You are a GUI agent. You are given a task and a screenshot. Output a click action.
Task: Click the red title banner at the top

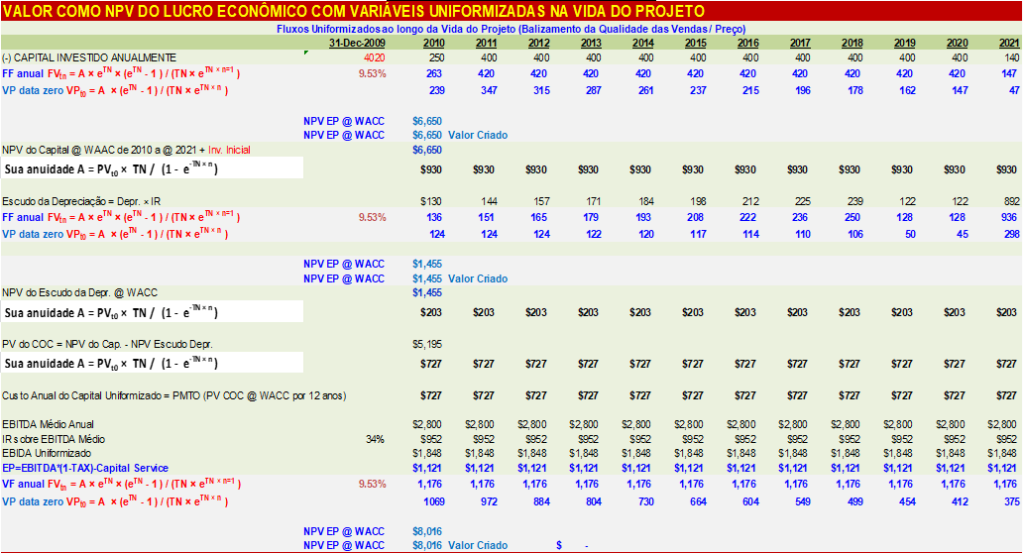pyautogui.click(x=511, y=10)
